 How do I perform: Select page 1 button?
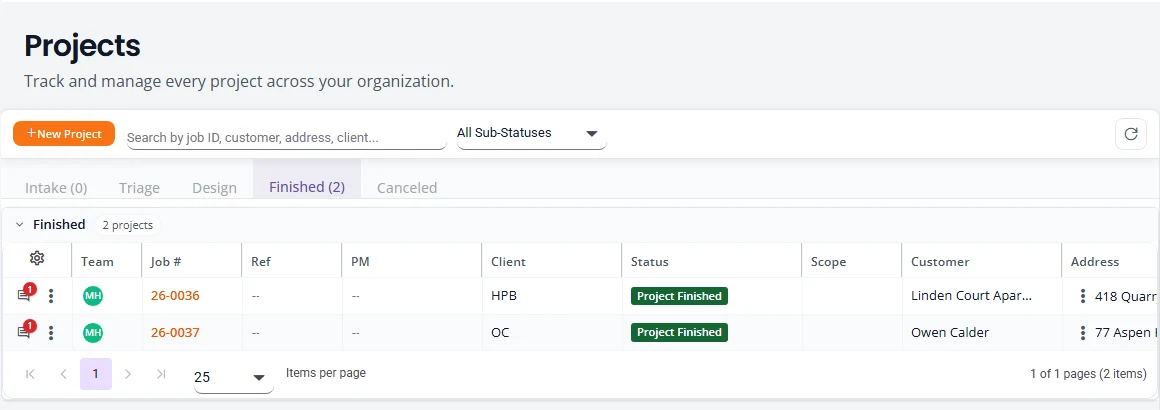coord(95,374)
